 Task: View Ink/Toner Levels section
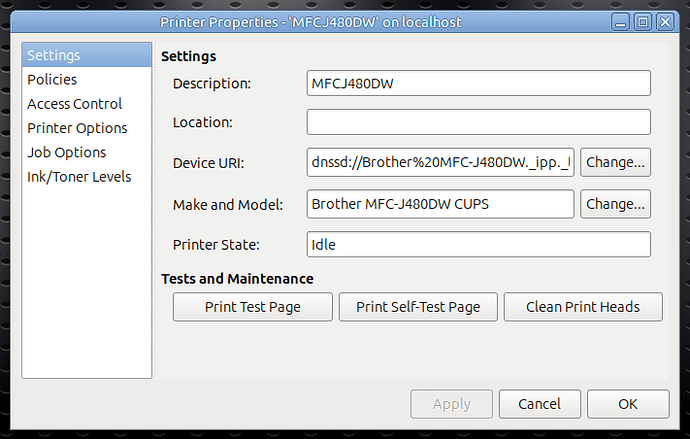pos(87,177)
